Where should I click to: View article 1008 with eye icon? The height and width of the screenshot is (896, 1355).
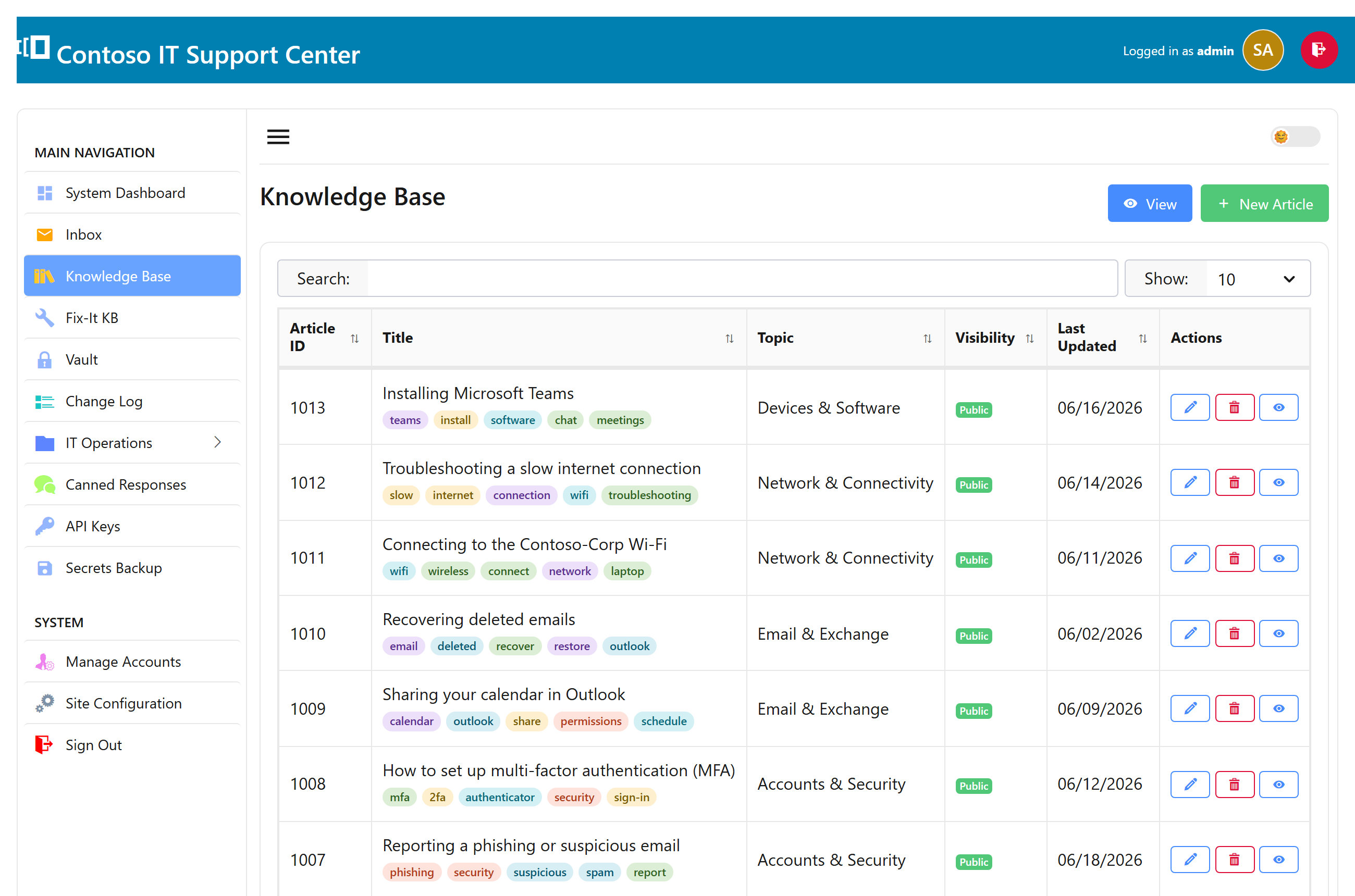[1278, 785]
